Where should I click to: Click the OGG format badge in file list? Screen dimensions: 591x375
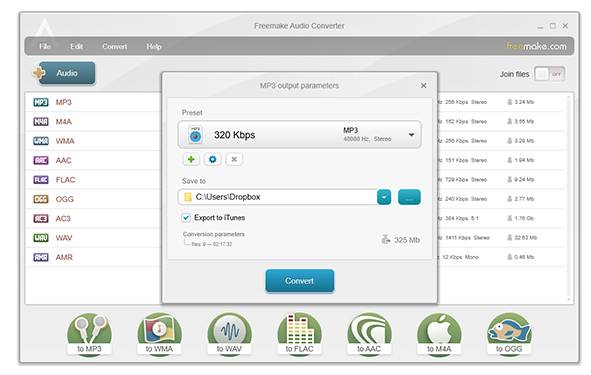pyautogui.click(x=41, y=199)
